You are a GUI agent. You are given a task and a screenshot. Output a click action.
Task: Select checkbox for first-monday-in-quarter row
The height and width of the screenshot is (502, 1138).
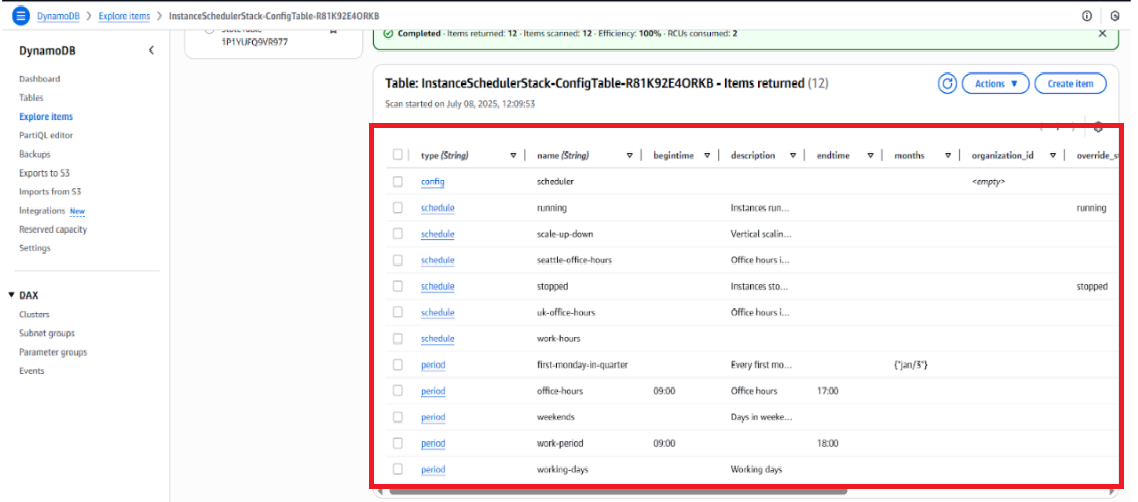click(x=398, y=364)
